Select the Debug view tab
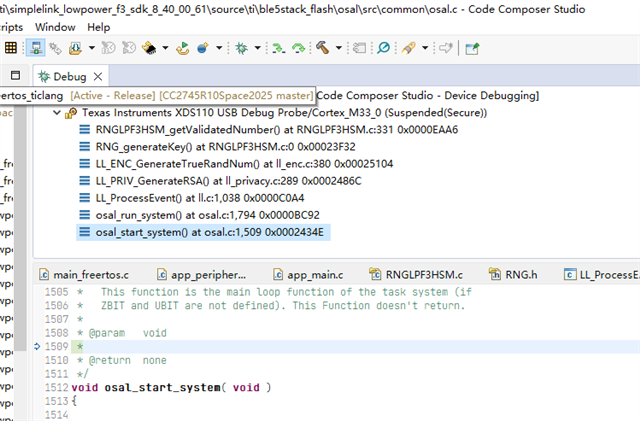This screenshot has width=640, height=421. click(70, 77)
